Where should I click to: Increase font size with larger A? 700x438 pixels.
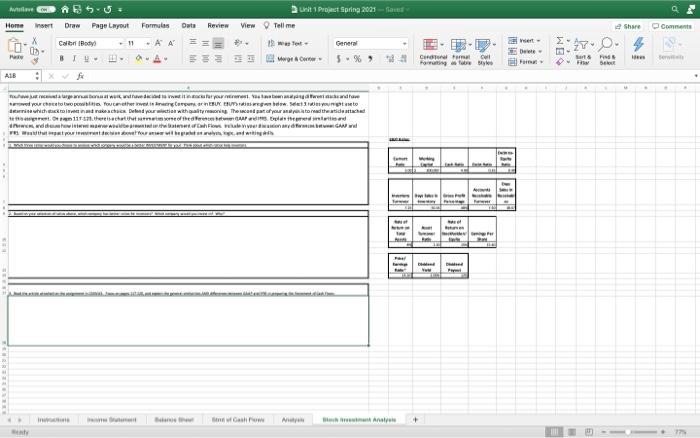pyautogui.click(x=158, y=43)
